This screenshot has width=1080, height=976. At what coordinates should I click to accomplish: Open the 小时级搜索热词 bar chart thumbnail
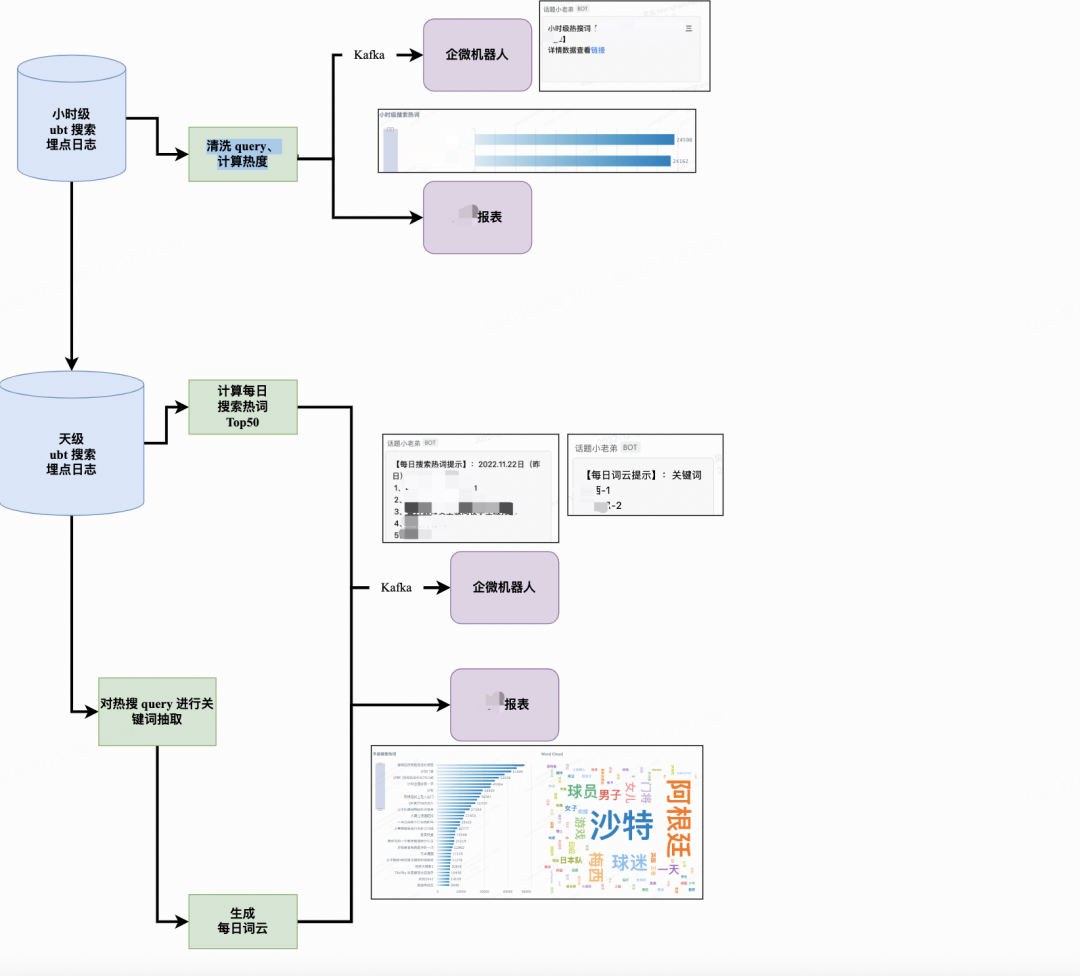[537, 141]
